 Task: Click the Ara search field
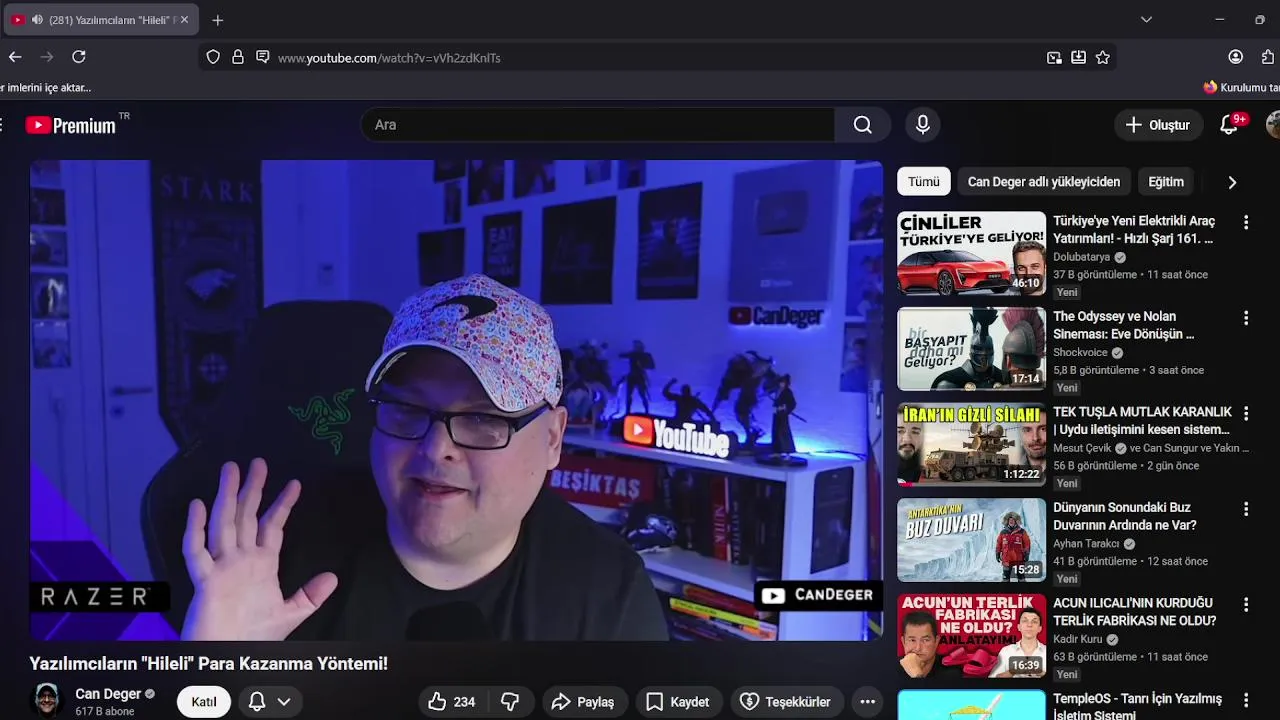coord(598,125)
